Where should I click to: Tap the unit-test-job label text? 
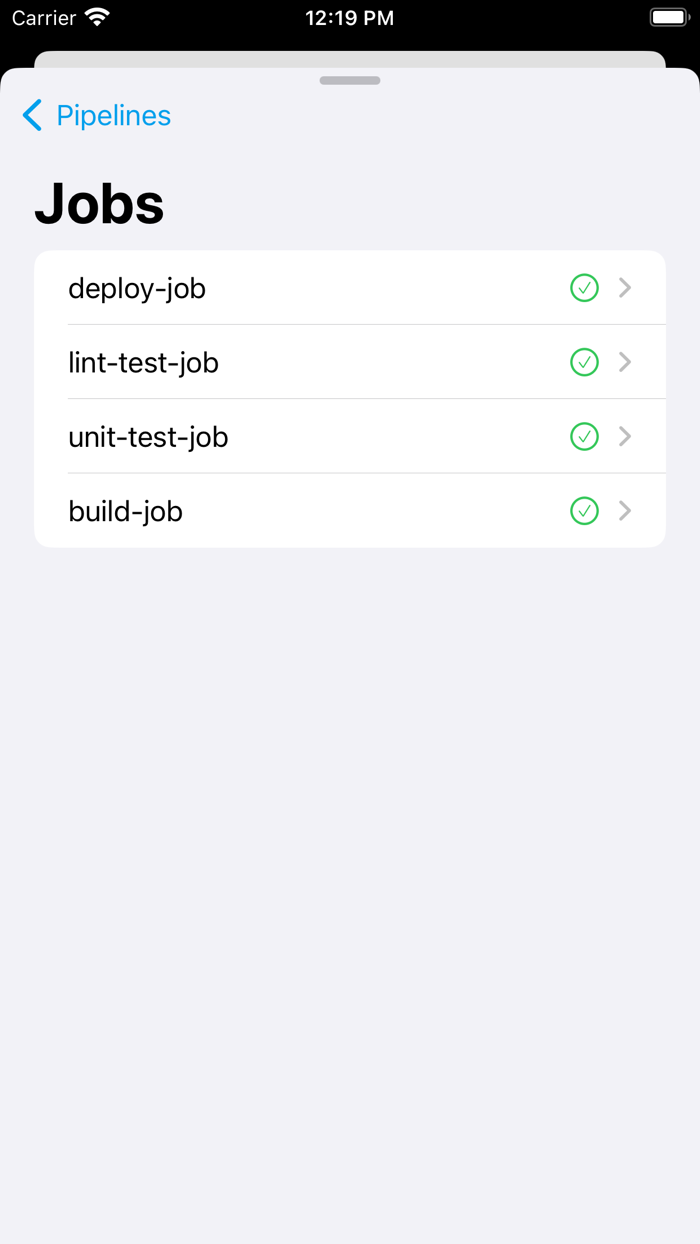point(148,436)
